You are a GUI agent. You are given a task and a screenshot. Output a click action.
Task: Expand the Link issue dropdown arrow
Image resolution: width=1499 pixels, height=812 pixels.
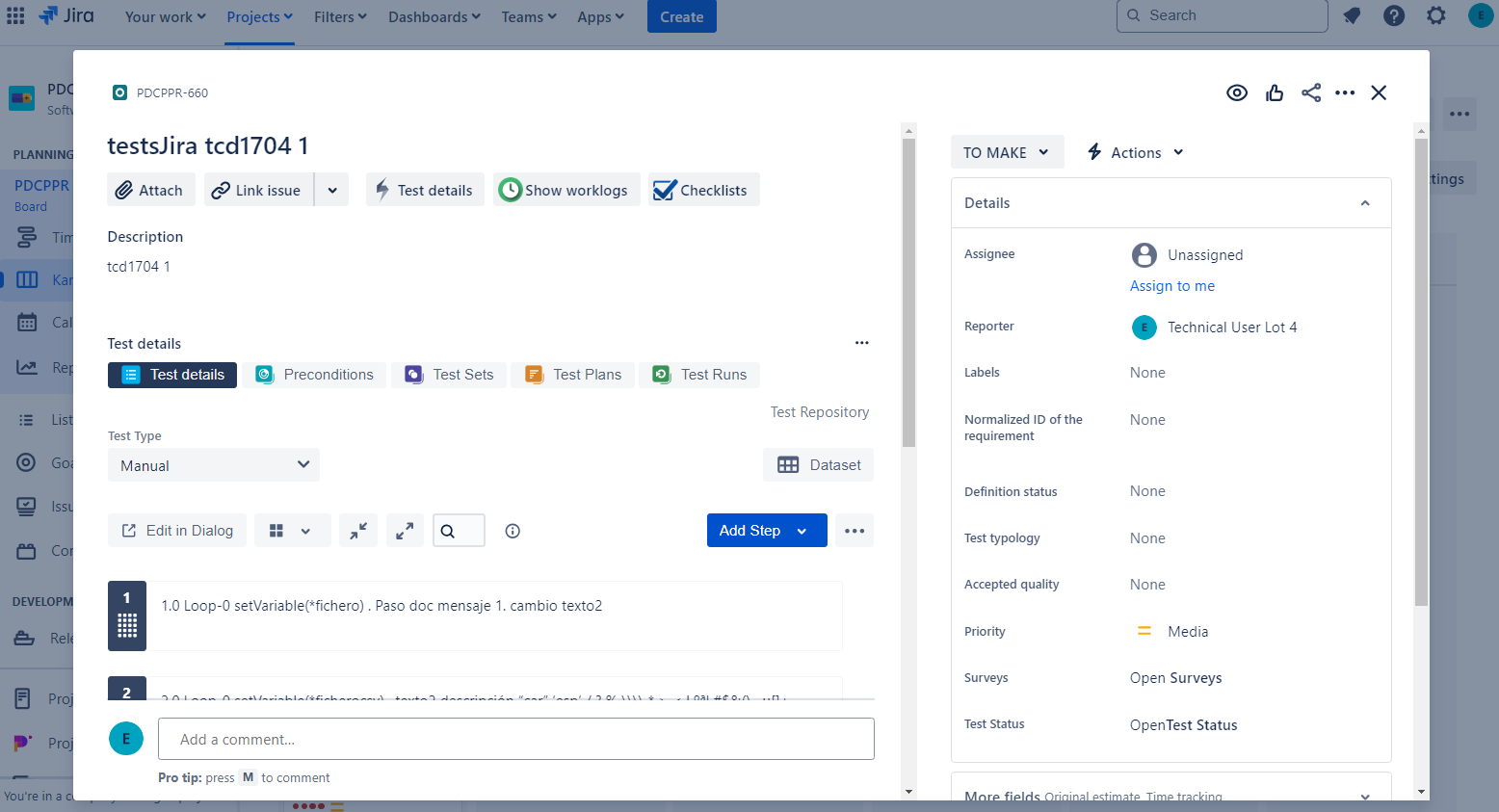(332, 190)
